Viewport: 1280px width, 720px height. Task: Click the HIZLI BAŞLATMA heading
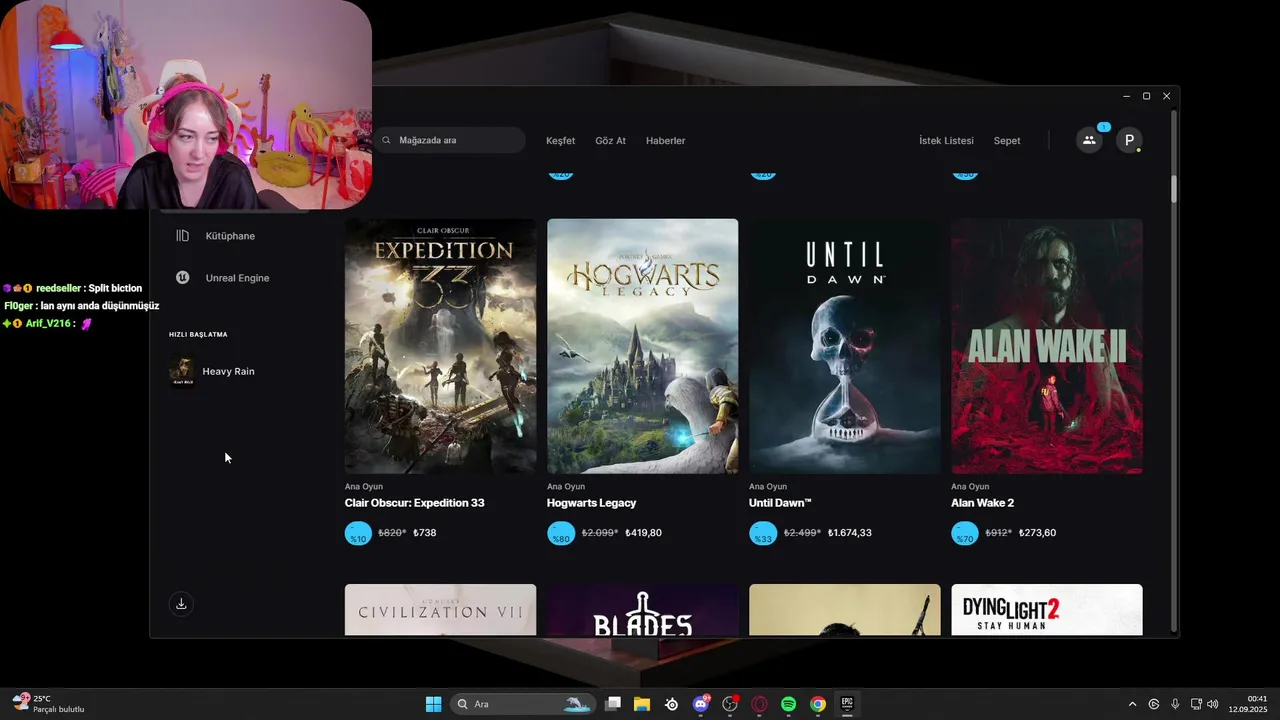coord(198,334)
